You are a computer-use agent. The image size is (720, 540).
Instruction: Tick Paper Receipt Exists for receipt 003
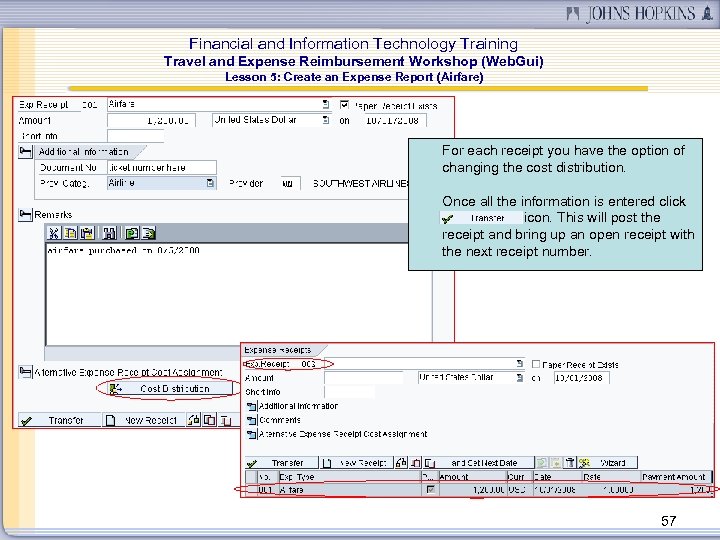click(535, 364)
